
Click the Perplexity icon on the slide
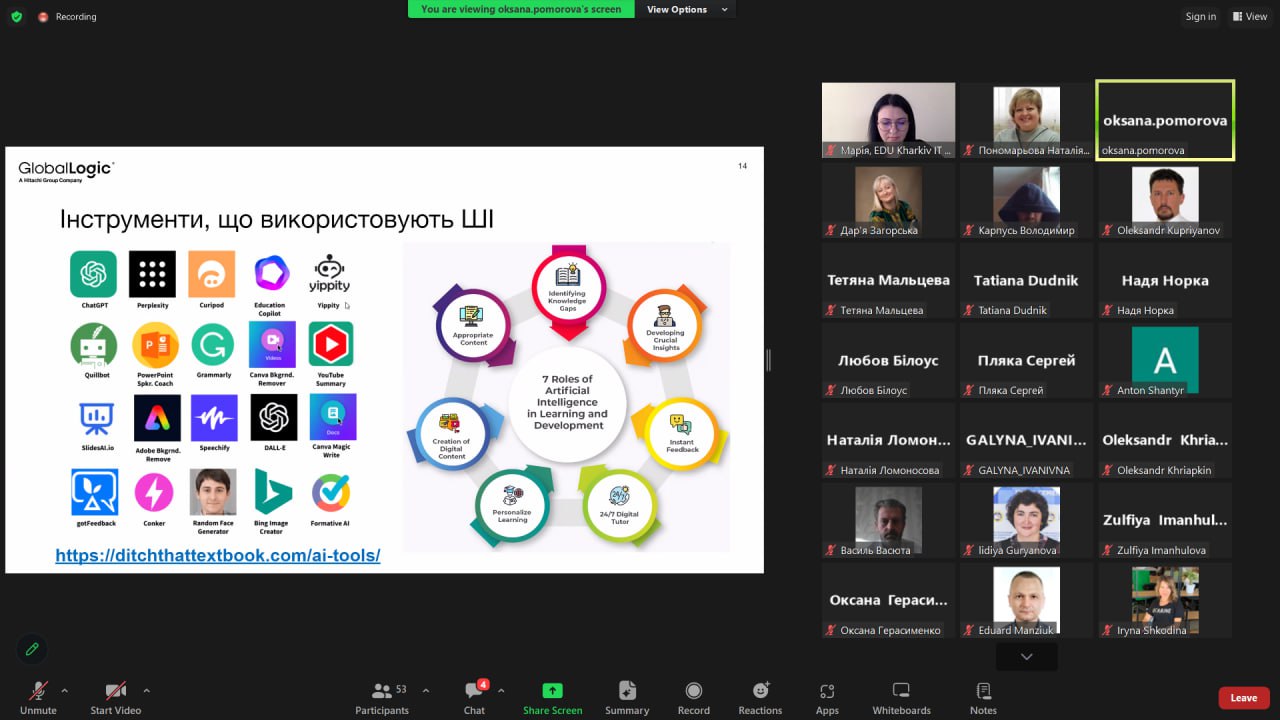[152, 274]
